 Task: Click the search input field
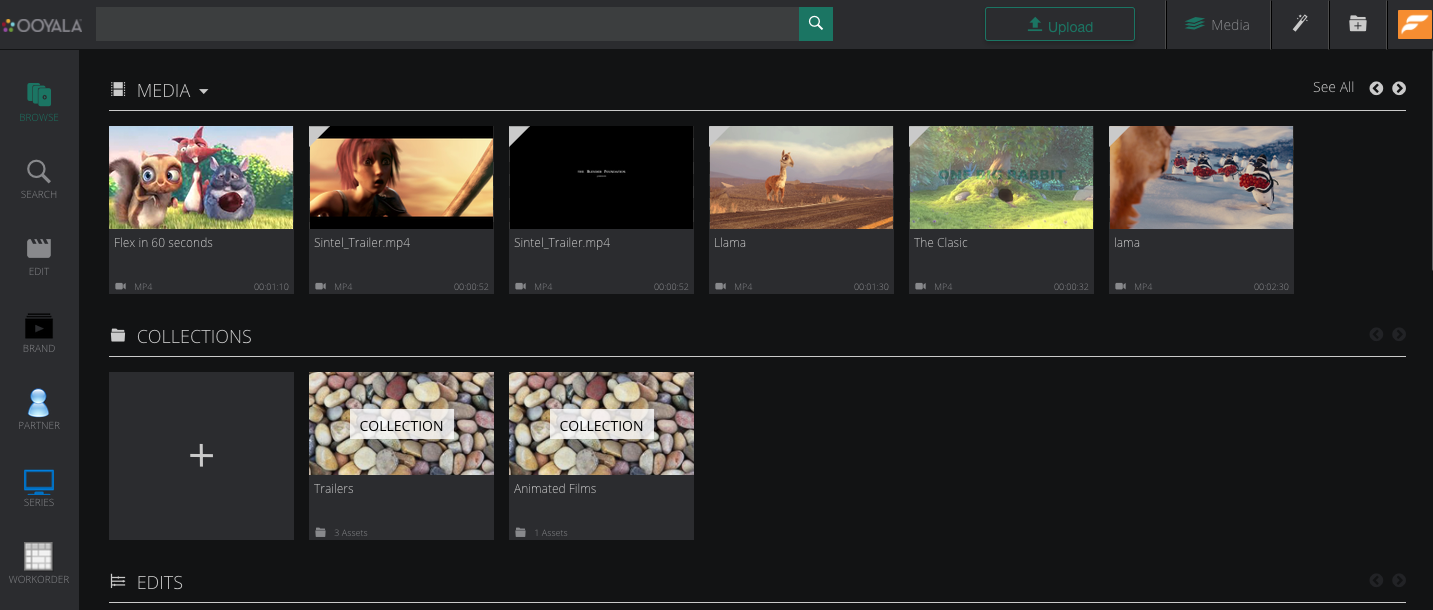click(x=450, y=23)
